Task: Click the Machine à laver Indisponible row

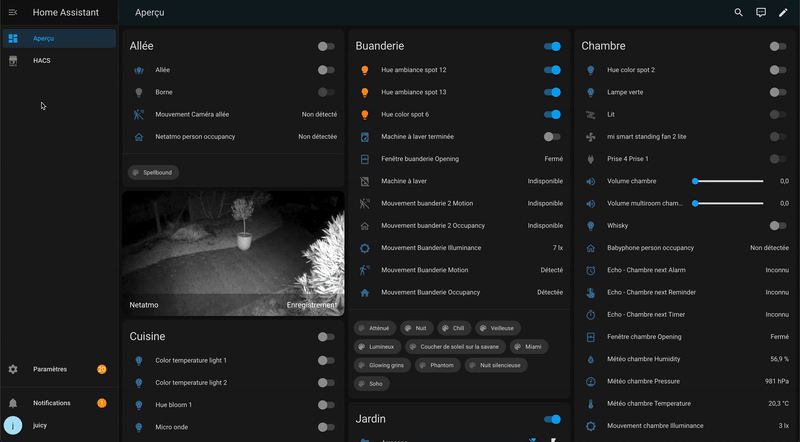Action: (459, 181)
